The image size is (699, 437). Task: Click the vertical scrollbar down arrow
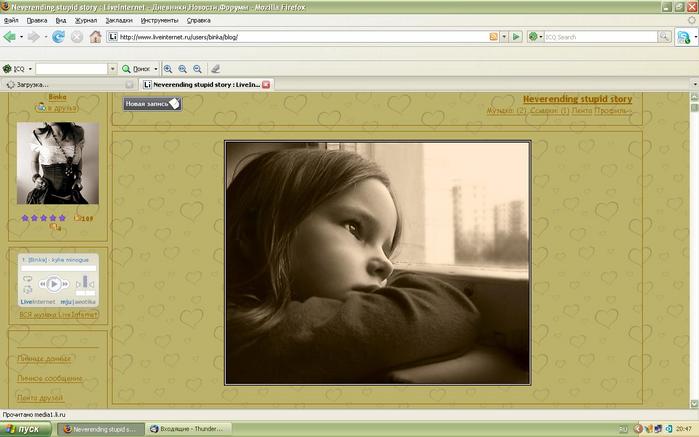coord(694,404)
